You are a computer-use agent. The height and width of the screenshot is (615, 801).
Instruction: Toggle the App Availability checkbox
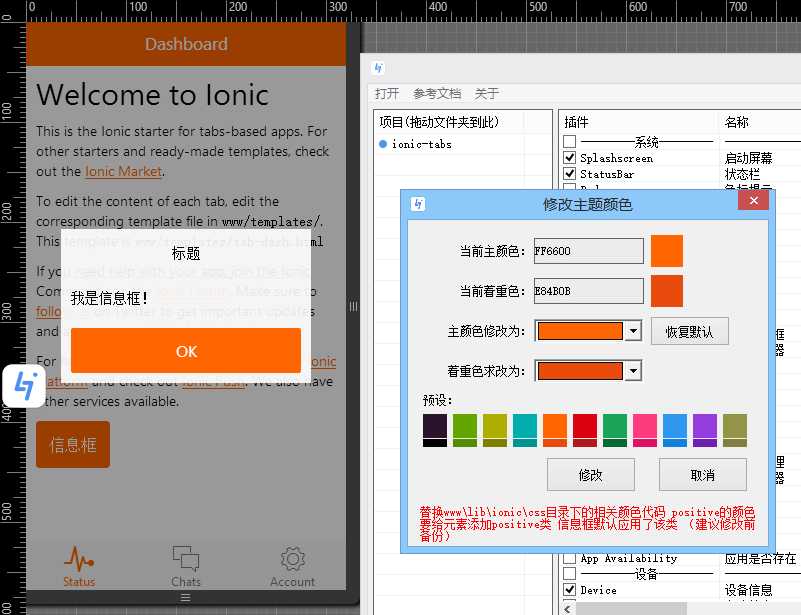tap(570, 558)
